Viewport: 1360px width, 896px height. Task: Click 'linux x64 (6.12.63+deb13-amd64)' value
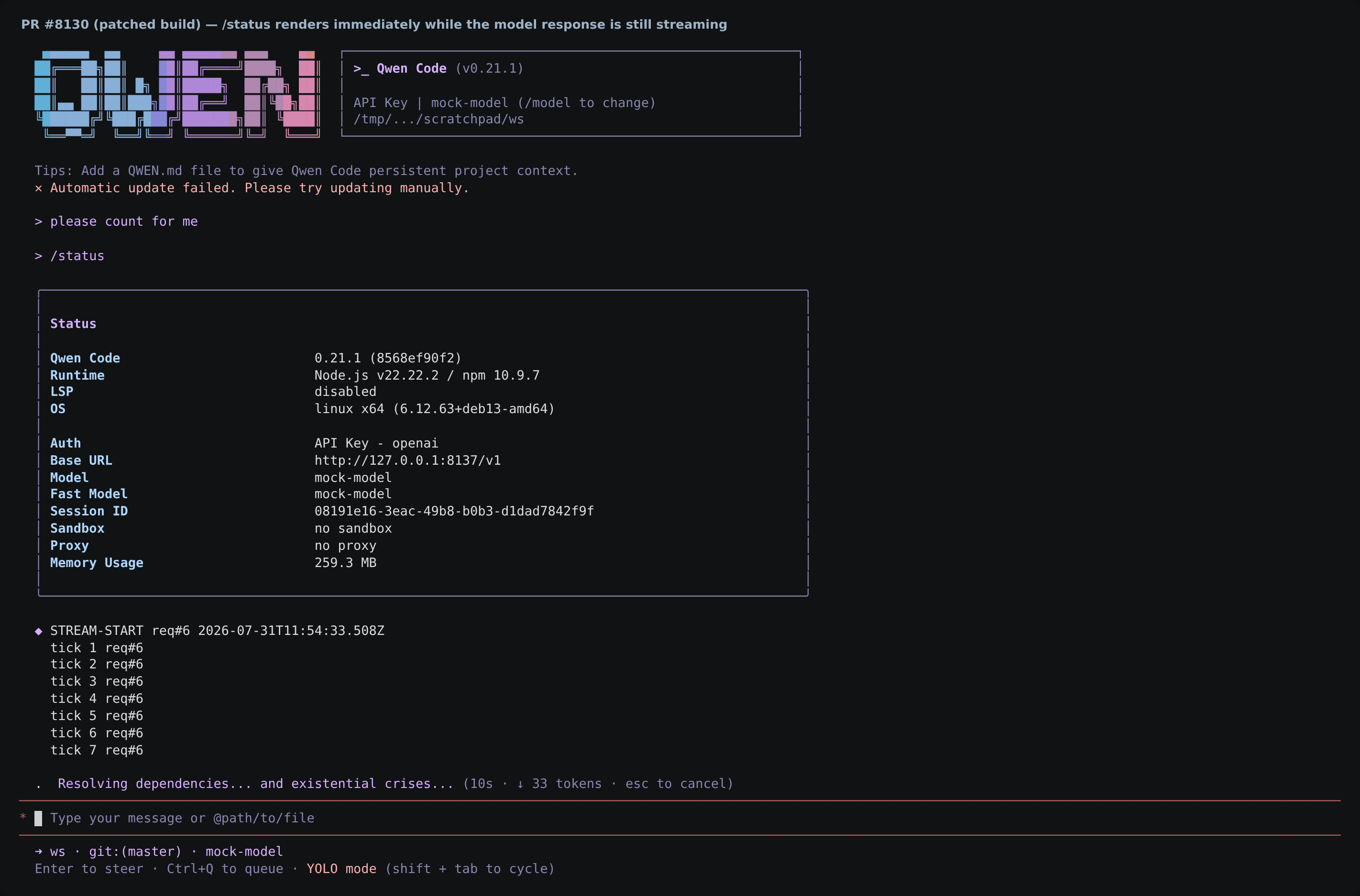pos(434,409)
